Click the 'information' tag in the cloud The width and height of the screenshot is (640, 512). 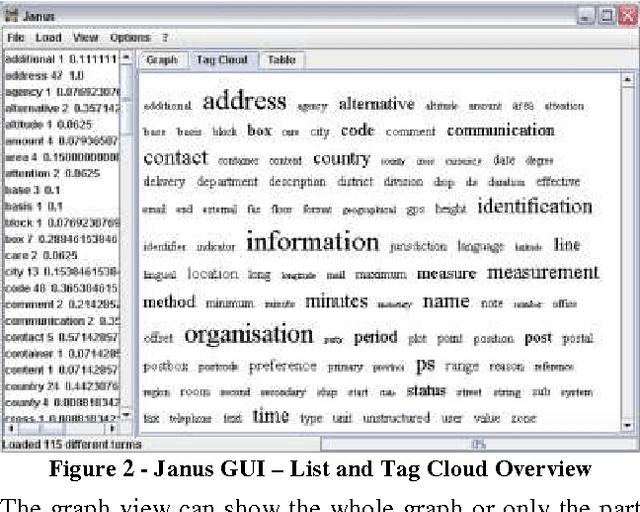(x=312, y=242)
